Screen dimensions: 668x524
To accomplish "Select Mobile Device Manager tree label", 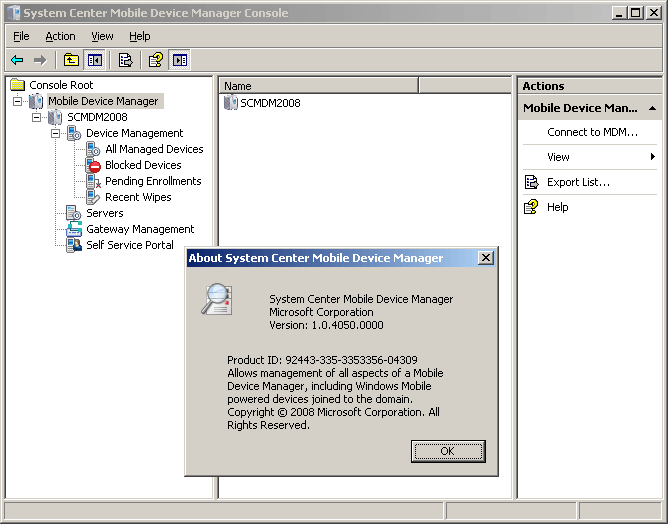I will click(103, 101).
